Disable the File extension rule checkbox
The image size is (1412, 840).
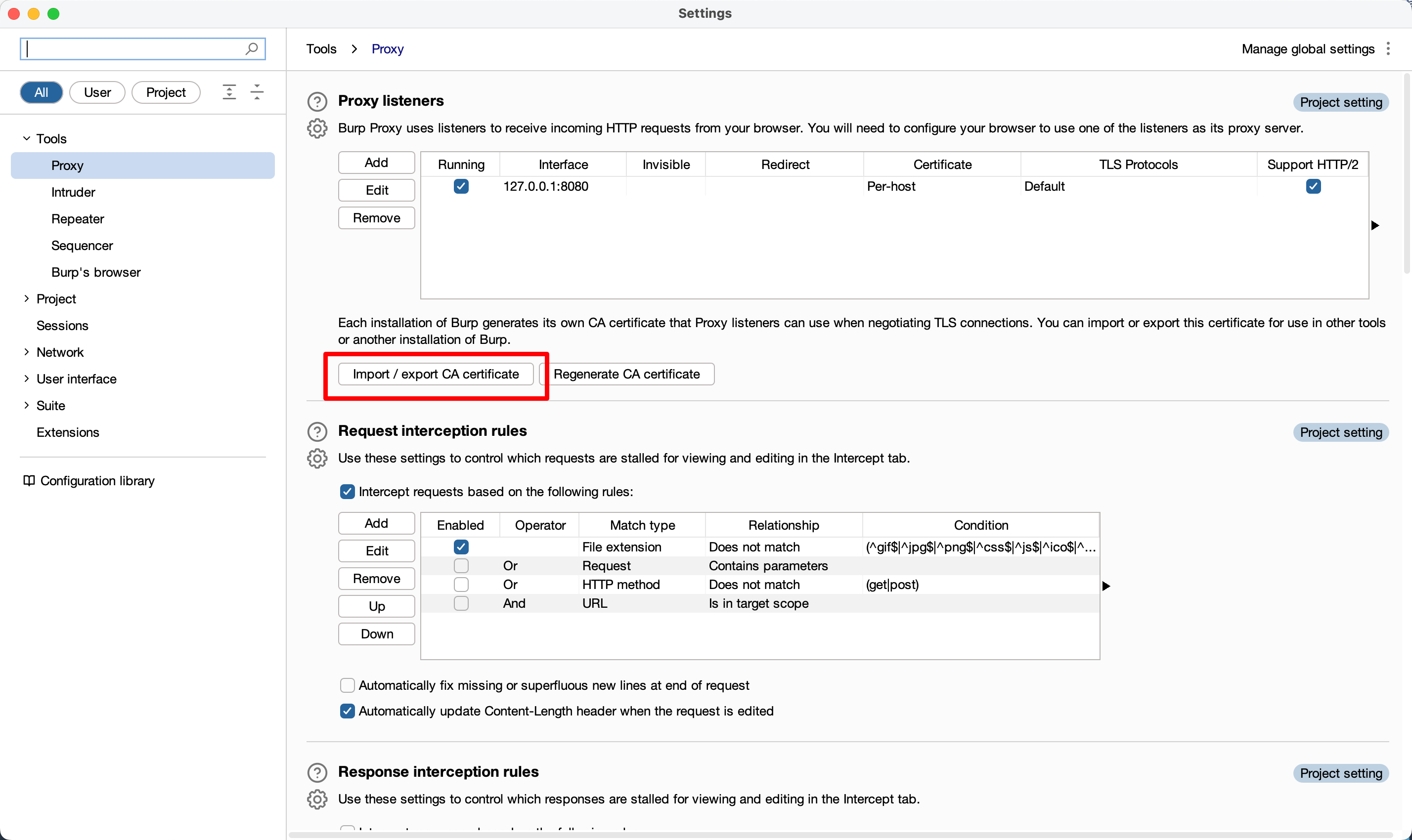pyautogui.click(x=461, y=547)
